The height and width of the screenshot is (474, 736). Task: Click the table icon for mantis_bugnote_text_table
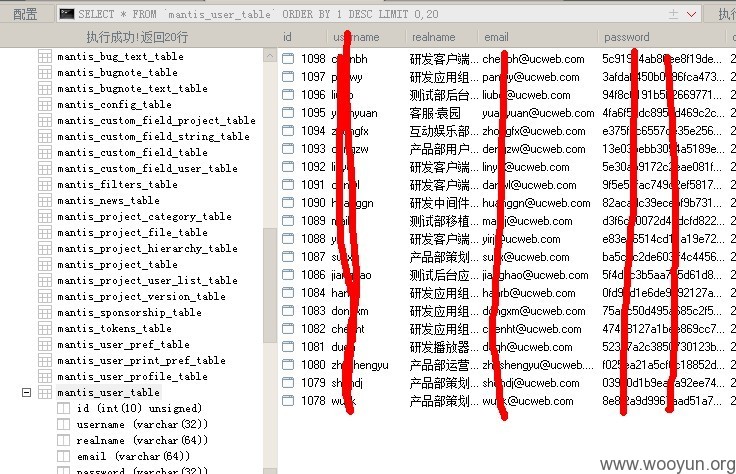point(45,88)
